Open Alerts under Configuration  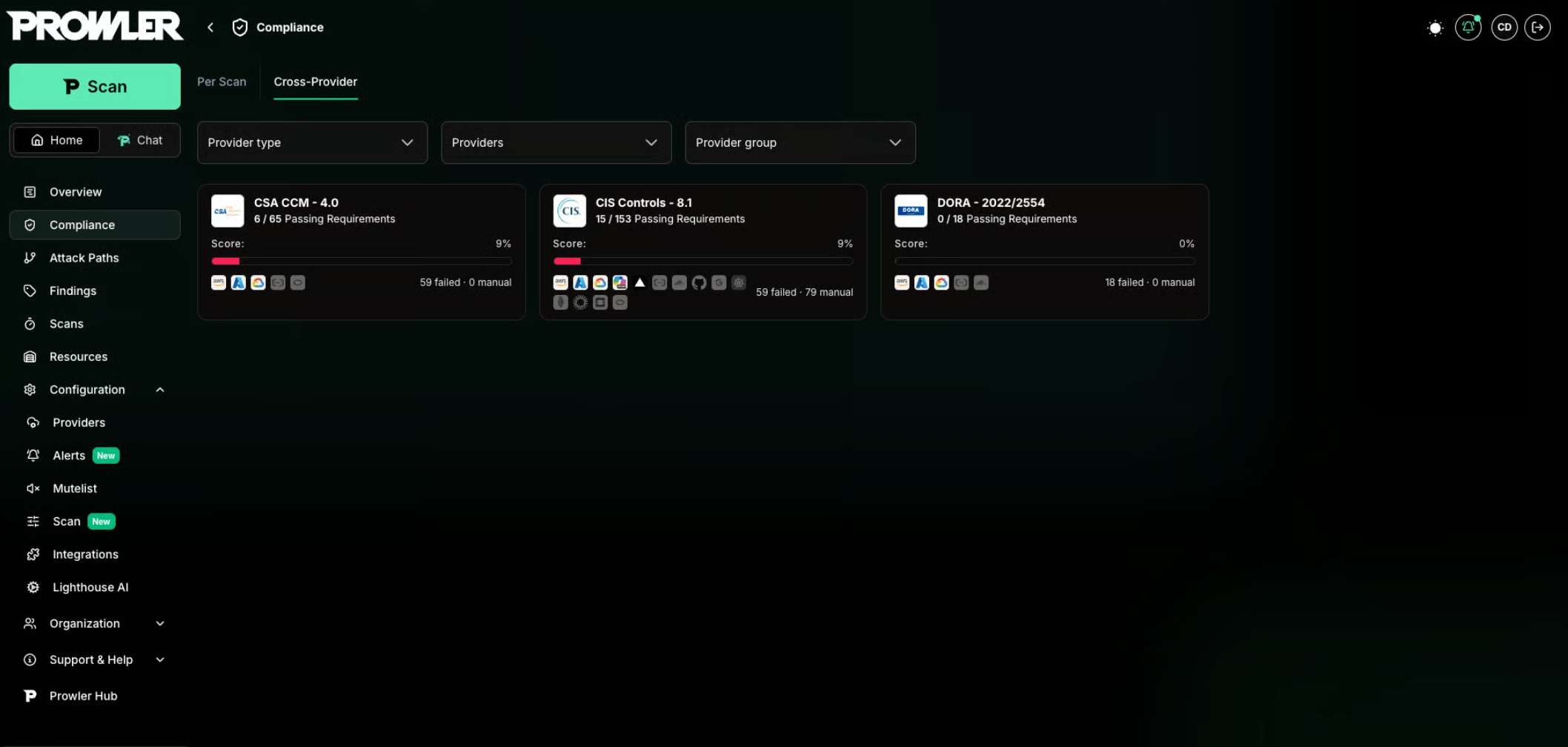pos(95,456)
